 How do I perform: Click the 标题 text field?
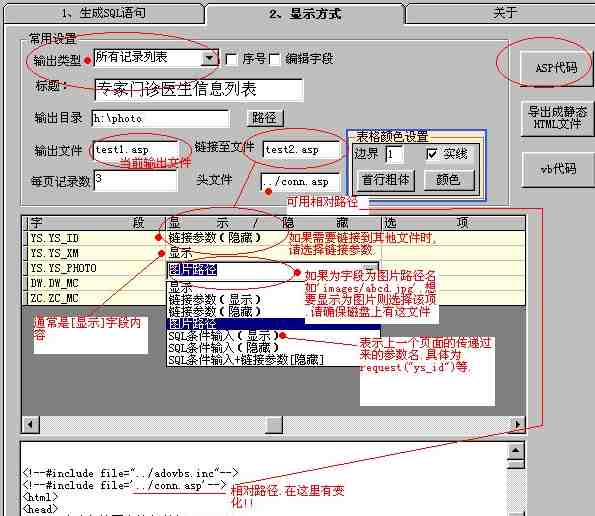click(x=199, y=90)
